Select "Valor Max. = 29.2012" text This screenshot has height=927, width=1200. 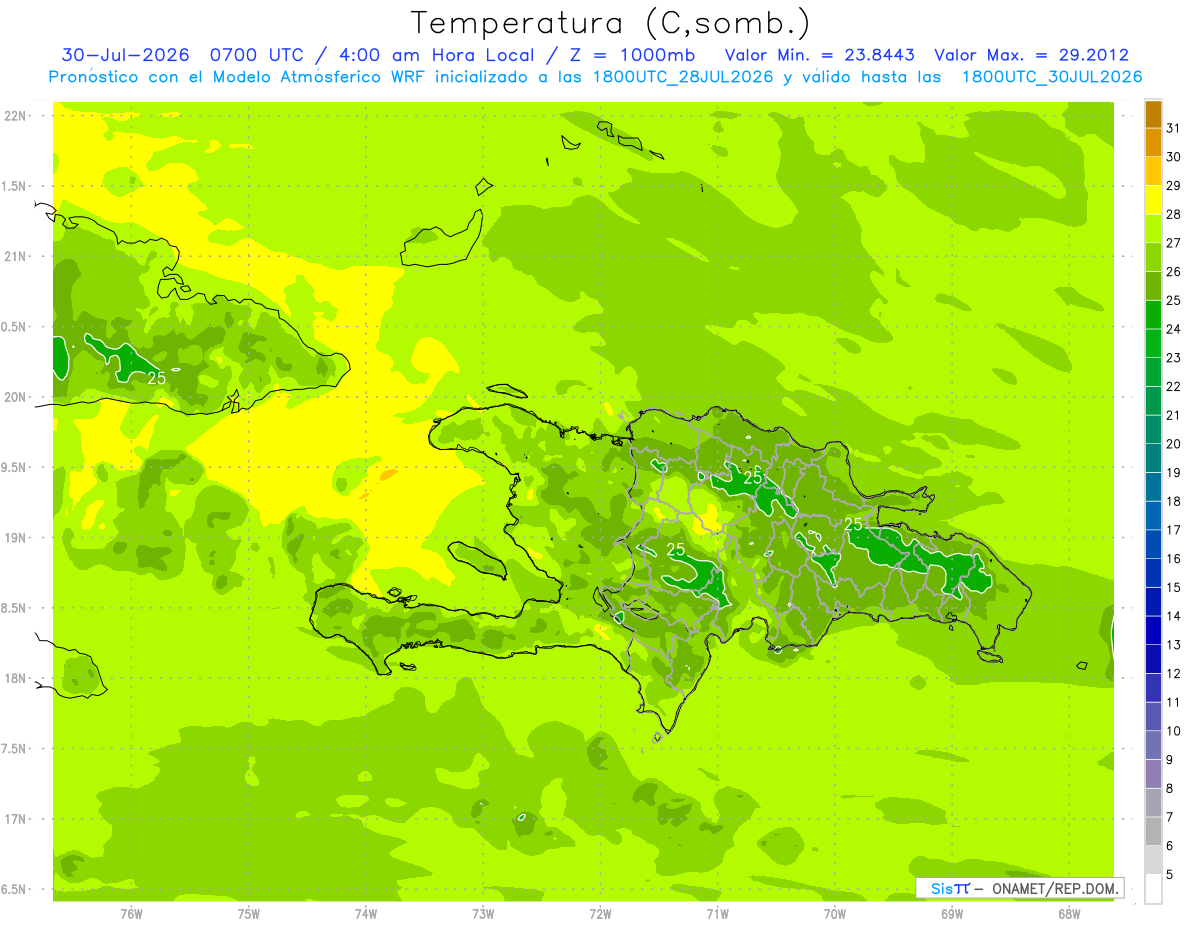(x=1031, y=55)
